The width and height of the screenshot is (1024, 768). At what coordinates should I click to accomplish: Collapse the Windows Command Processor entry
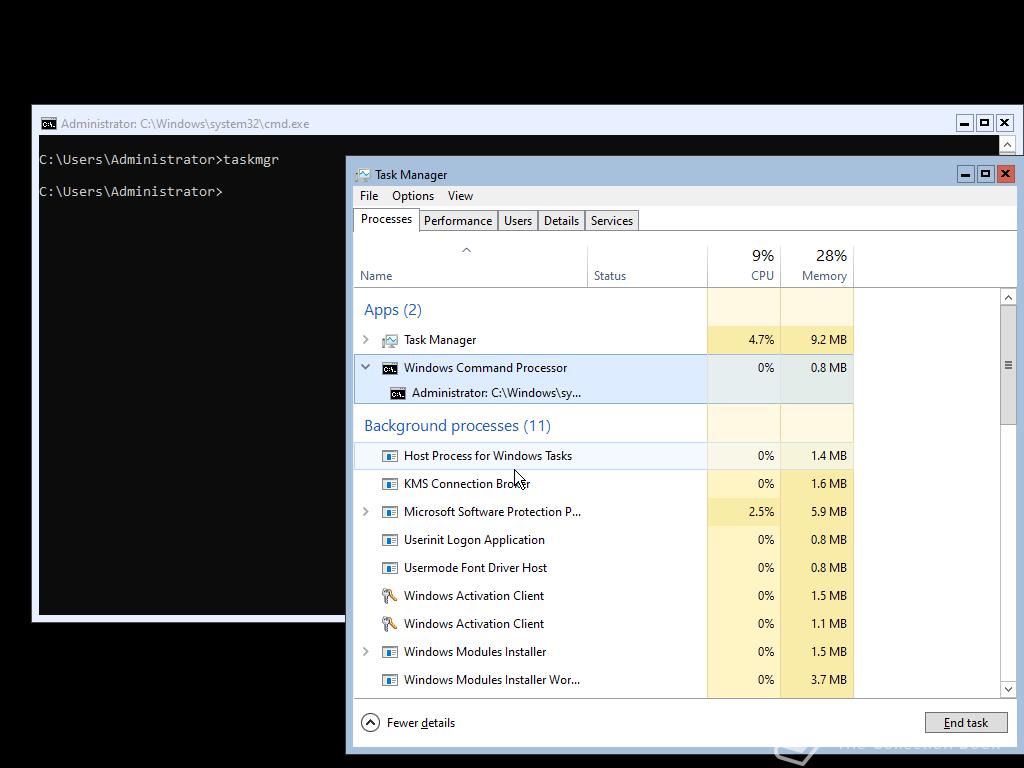[366, 367]
